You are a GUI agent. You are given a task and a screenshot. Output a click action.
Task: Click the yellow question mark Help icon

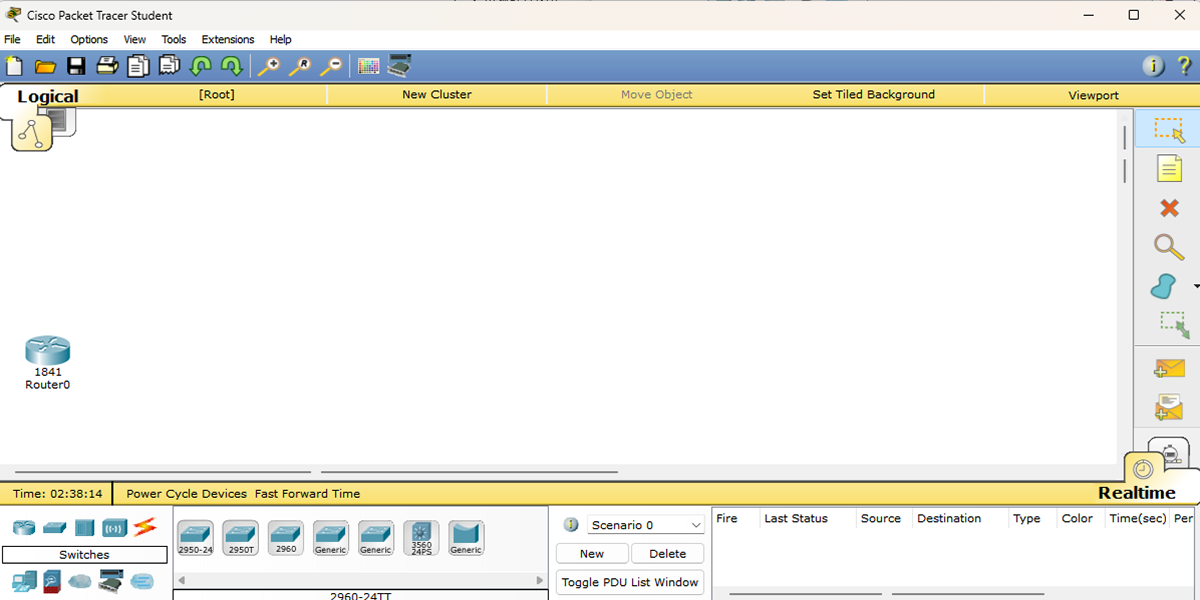point(1183,66)
